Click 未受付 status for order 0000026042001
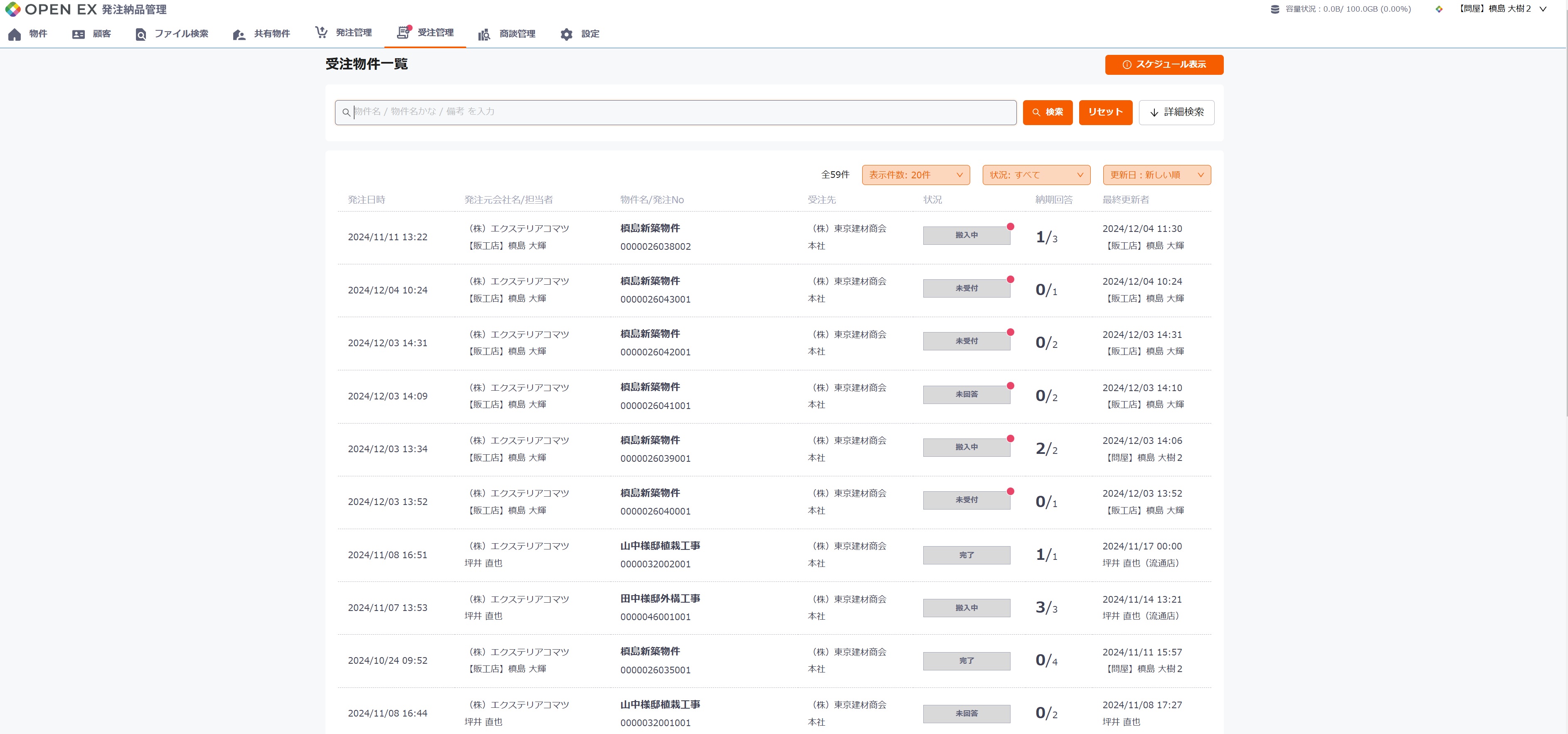The height and width of the screenshot is (734, 1568). click(966, 341)
